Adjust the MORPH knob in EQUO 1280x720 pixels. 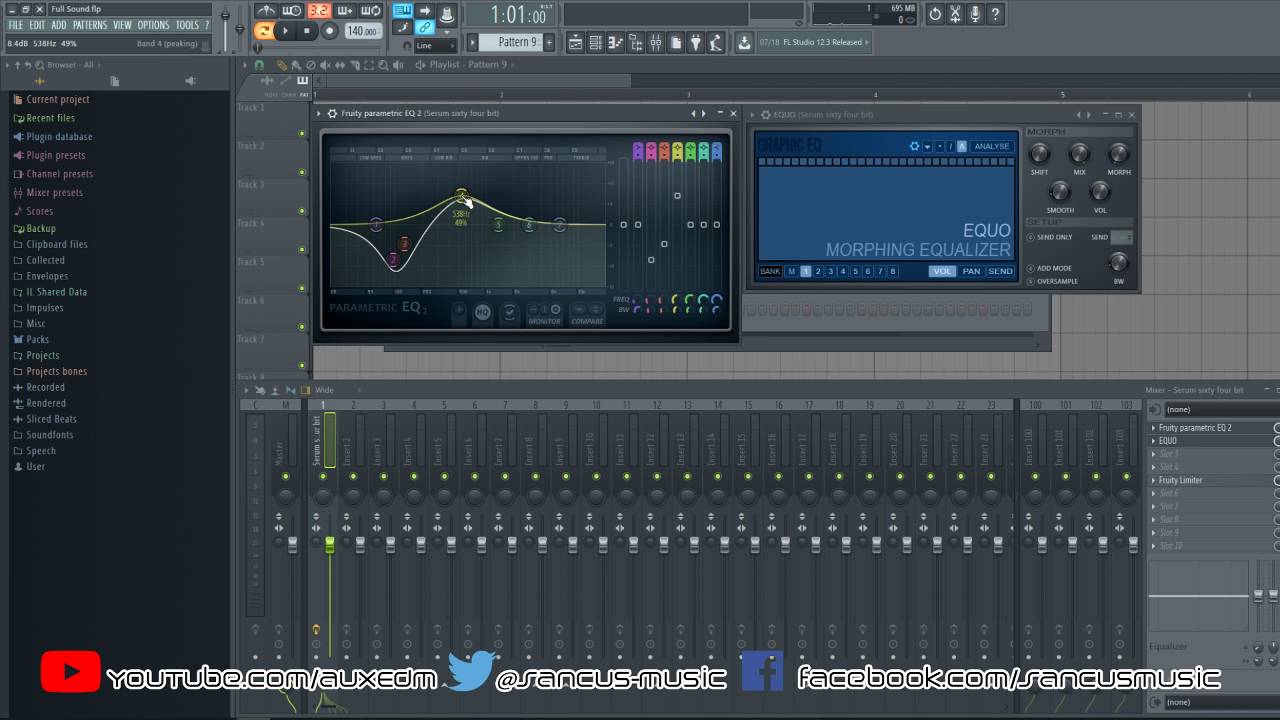pyautogui.click(x=1118, y=154)
